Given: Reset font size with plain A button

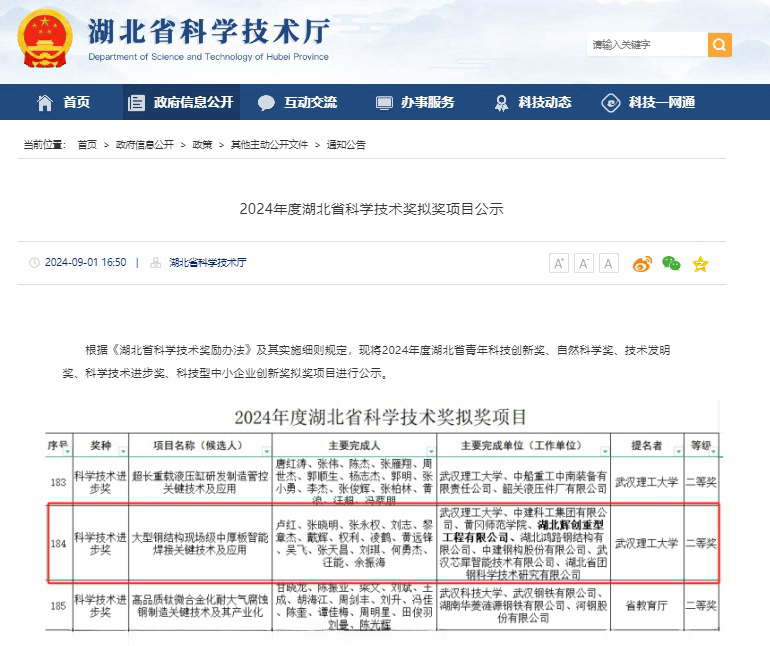Looking at the screenshot, I should (609, 264).
